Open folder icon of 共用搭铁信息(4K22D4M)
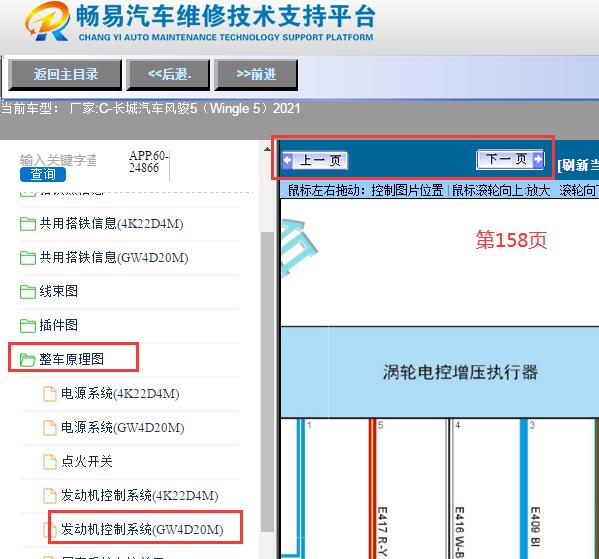 click(28, 224)
